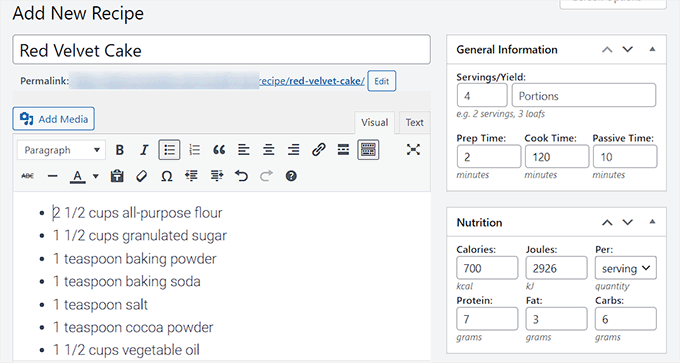
Task: Apply blockquote formatting
Action: (x=219, y=150)
